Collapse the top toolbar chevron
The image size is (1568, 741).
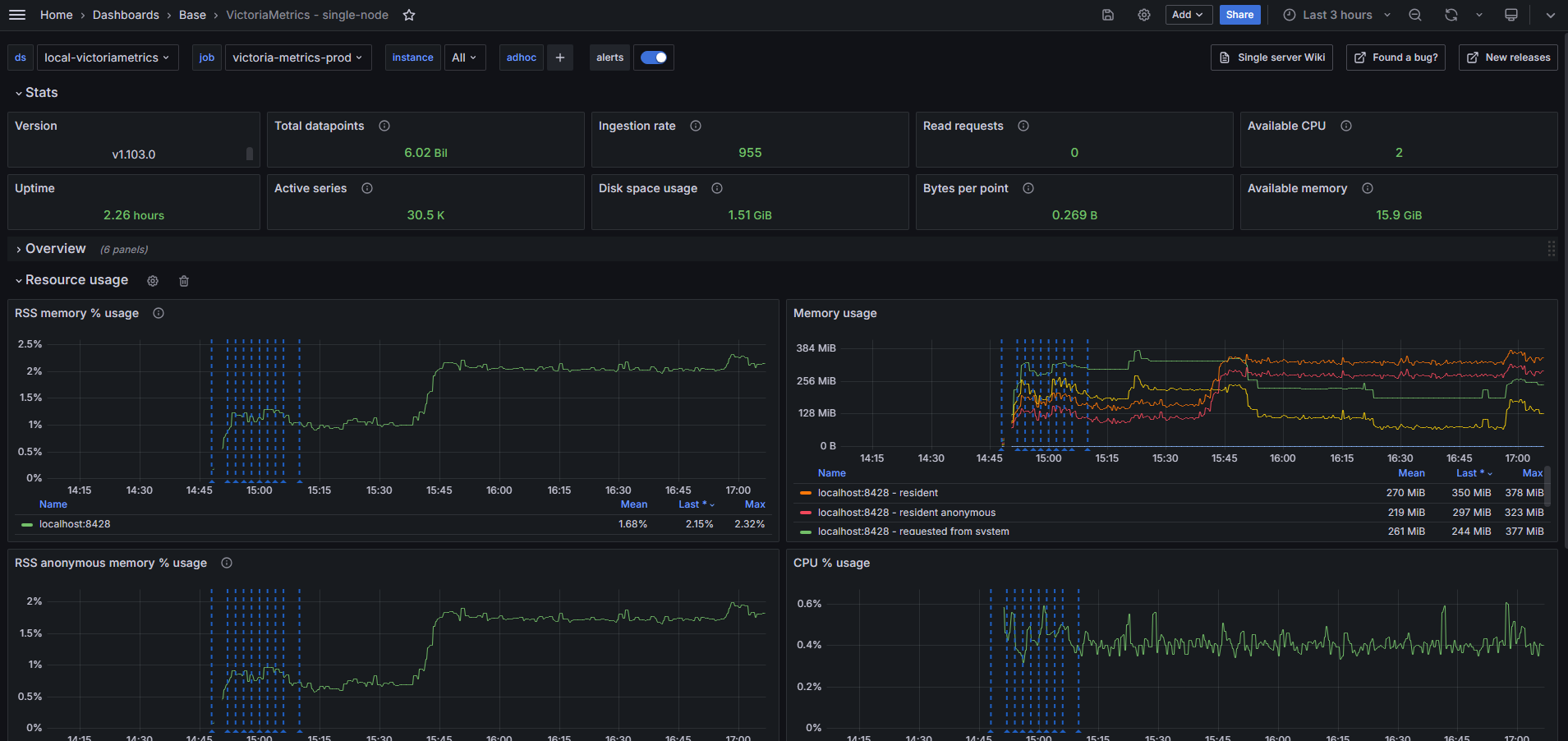click(x=1551, y=15)
